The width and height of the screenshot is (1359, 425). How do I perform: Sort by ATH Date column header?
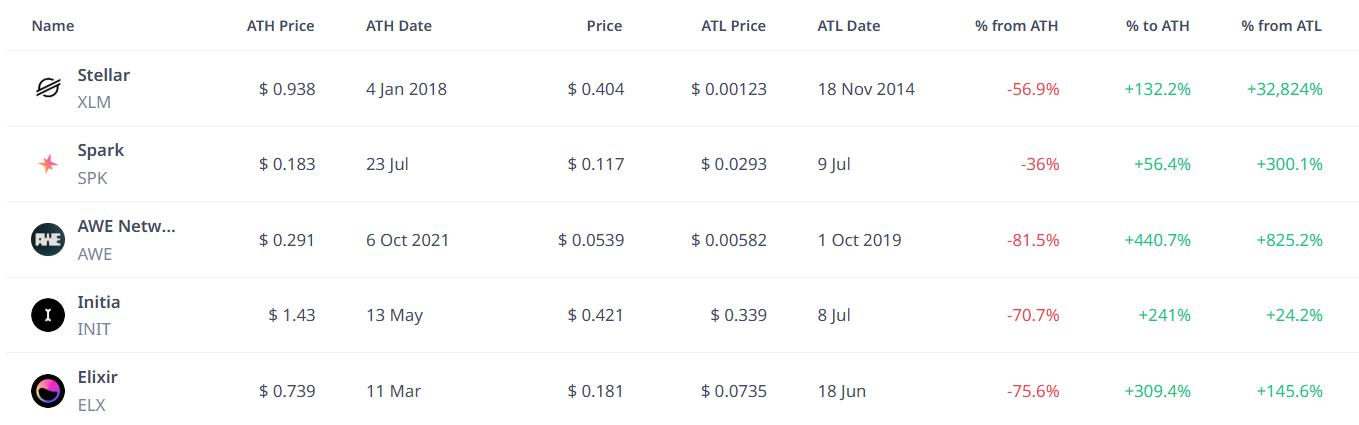click(399, 26)
